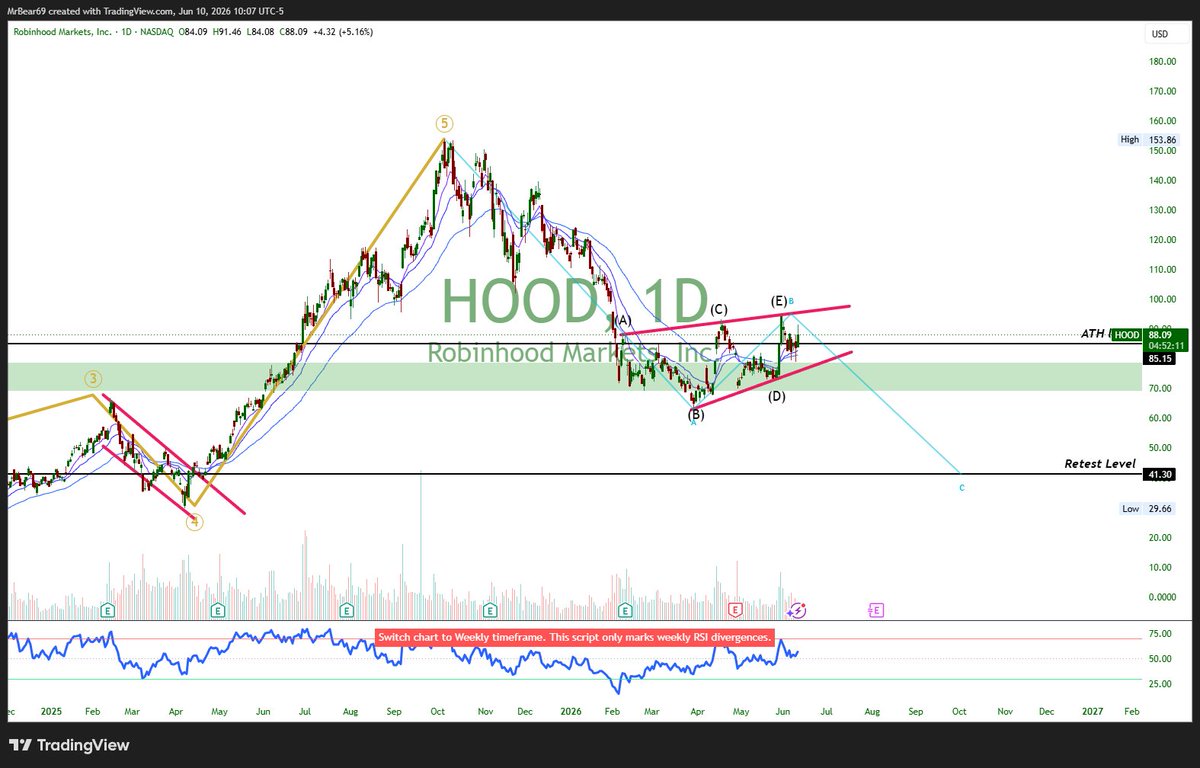1200x768 pixels.
Task: Click the green earnings marker near February 2025
Action: coord(107,609)
